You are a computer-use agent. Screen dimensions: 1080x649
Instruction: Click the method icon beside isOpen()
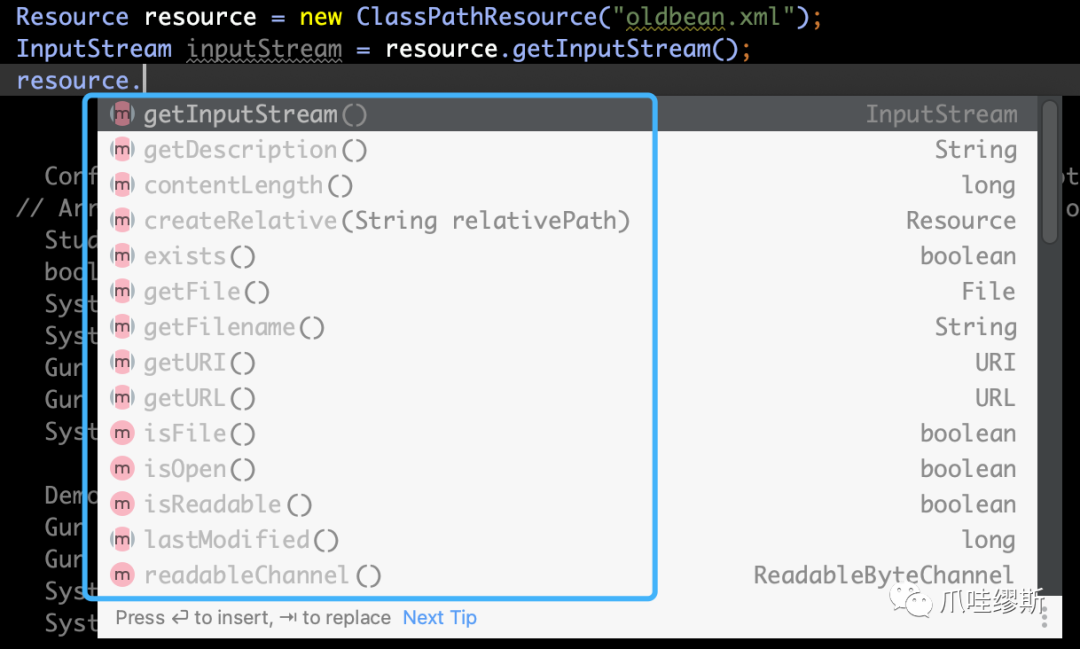click(x=122, y=469)
